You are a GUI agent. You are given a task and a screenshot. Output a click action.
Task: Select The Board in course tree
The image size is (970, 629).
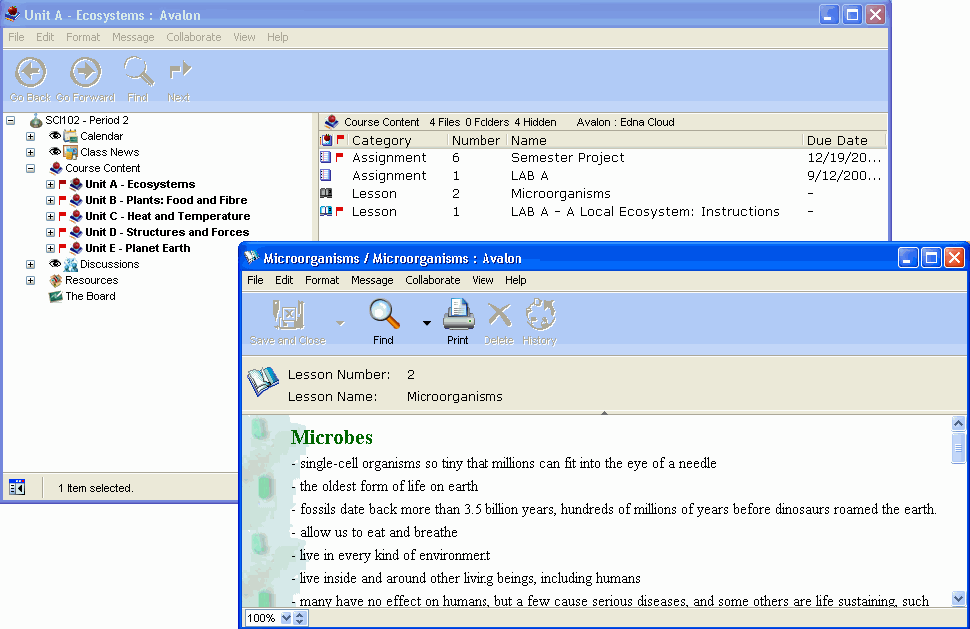(90, 296)
